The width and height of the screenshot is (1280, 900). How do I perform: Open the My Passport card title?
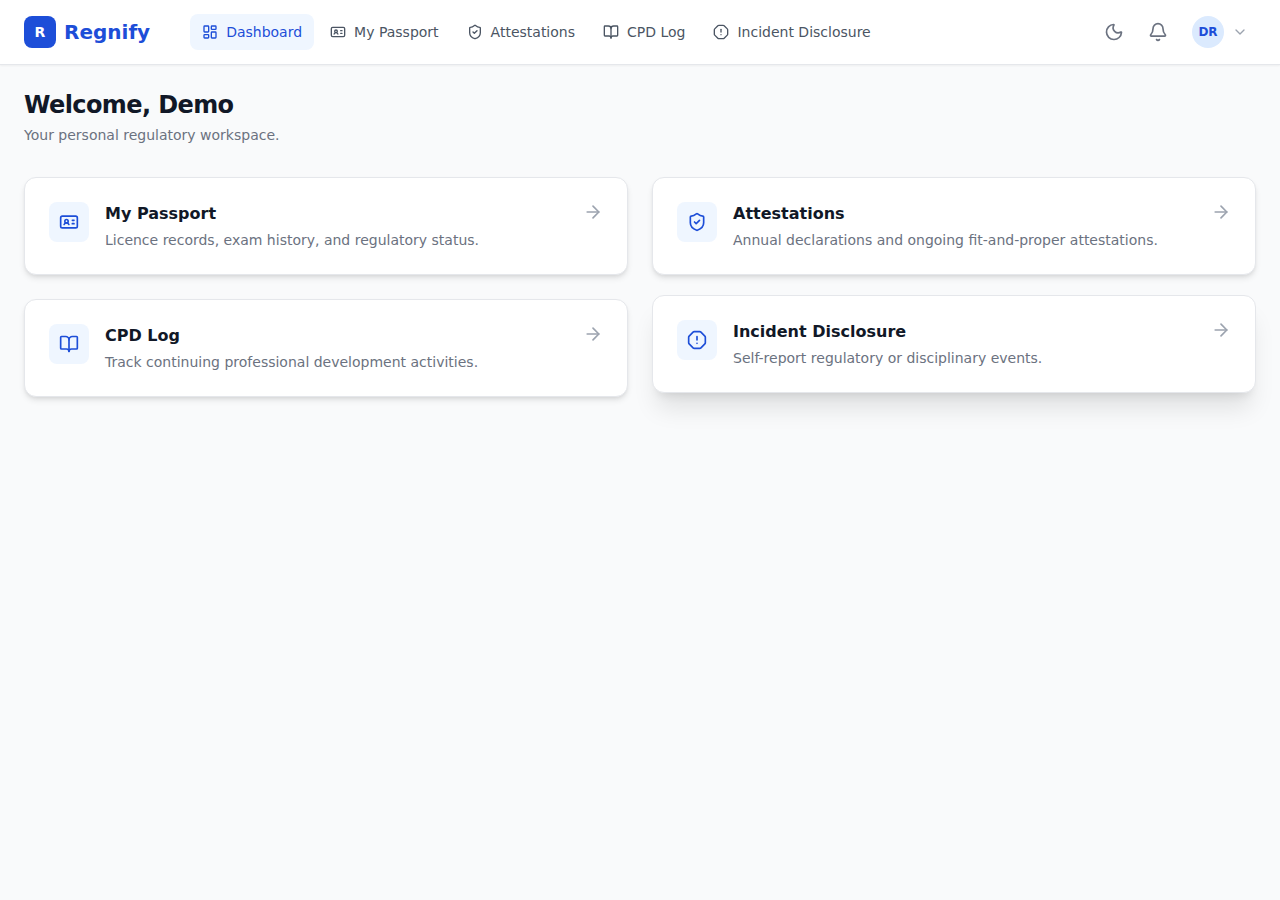tap(160, 213)
